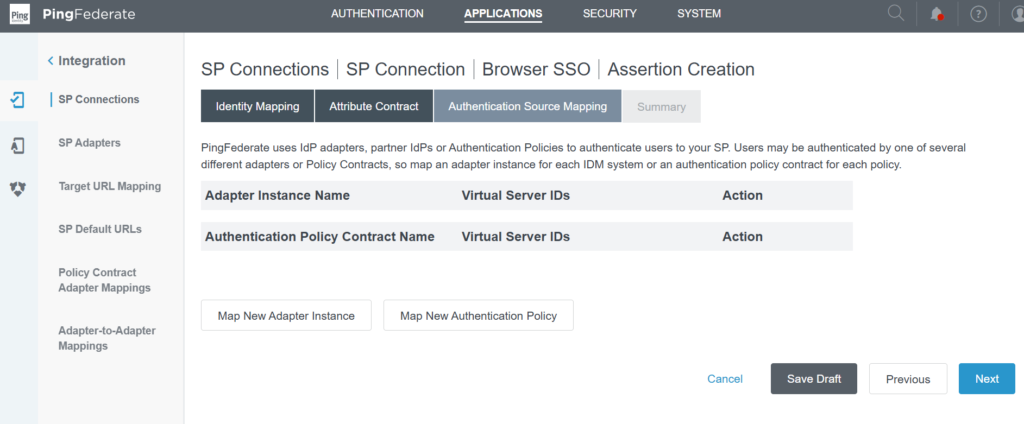Open the SYSTEM top menu
1024x424 pixels.
click(699, 13)
